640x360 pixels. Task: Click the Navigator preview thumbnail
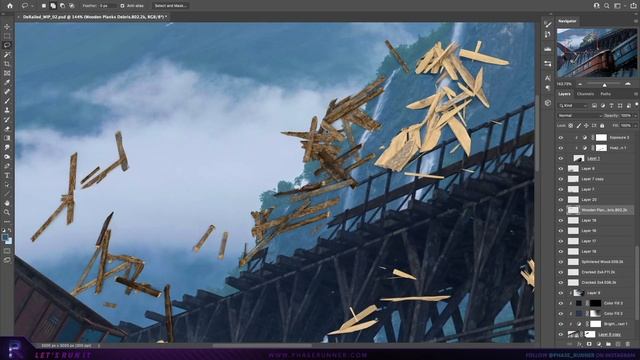597,53
